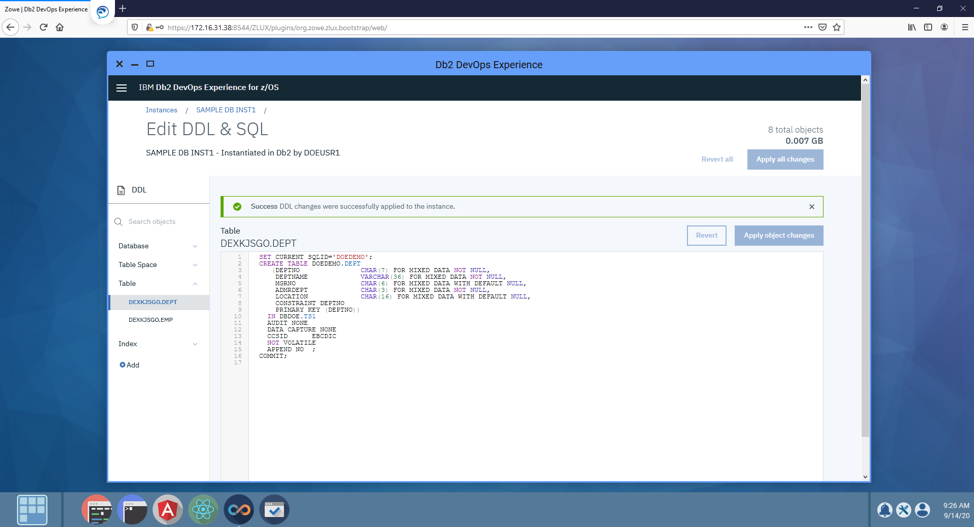Open a new browser tab

[122, 9]
